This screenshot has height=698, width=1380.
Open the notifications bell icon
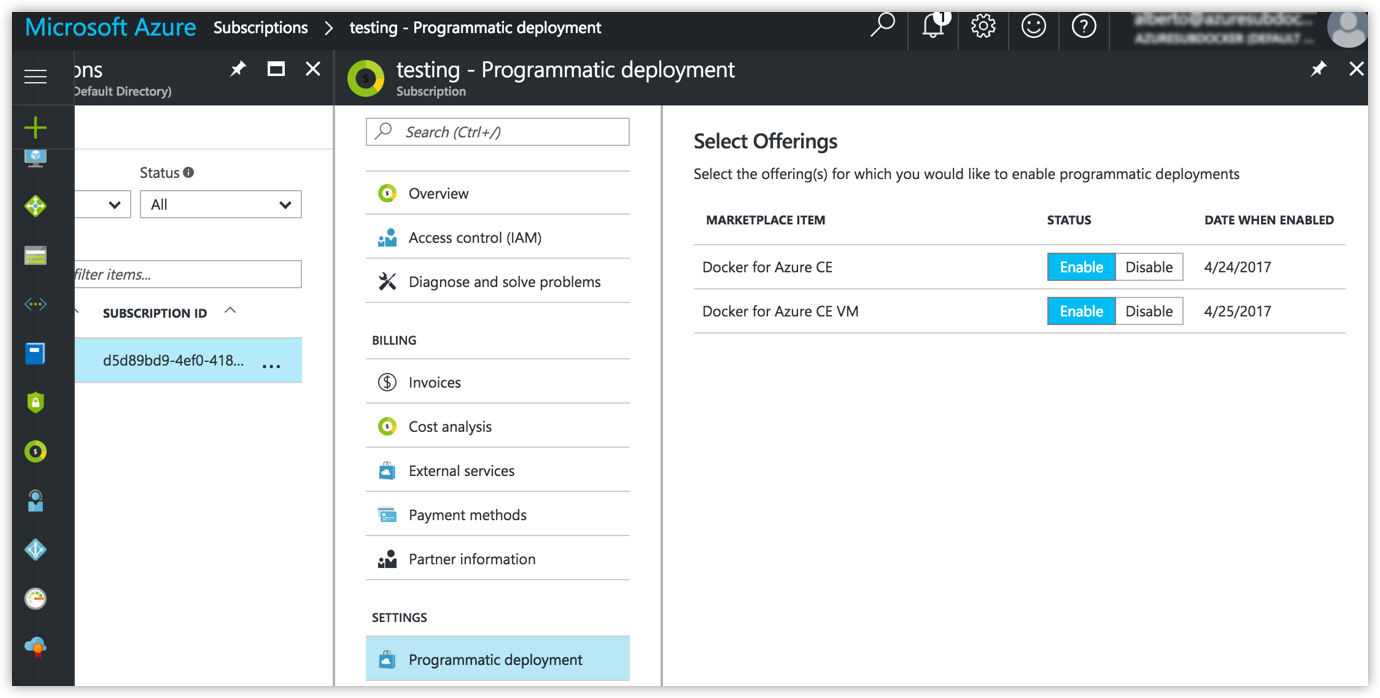tap(933, 26)
